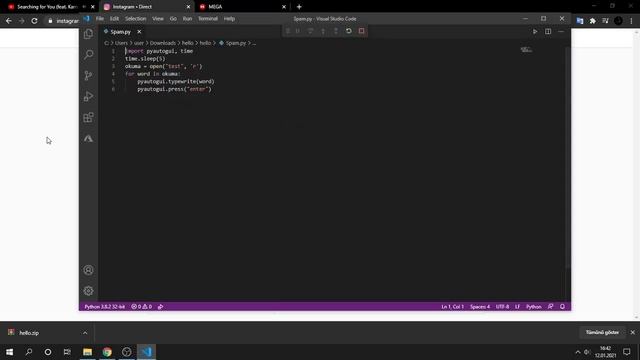Click the debug Step Over button
This screenshot has height=360, width=640.
click(x=311, y=31)
